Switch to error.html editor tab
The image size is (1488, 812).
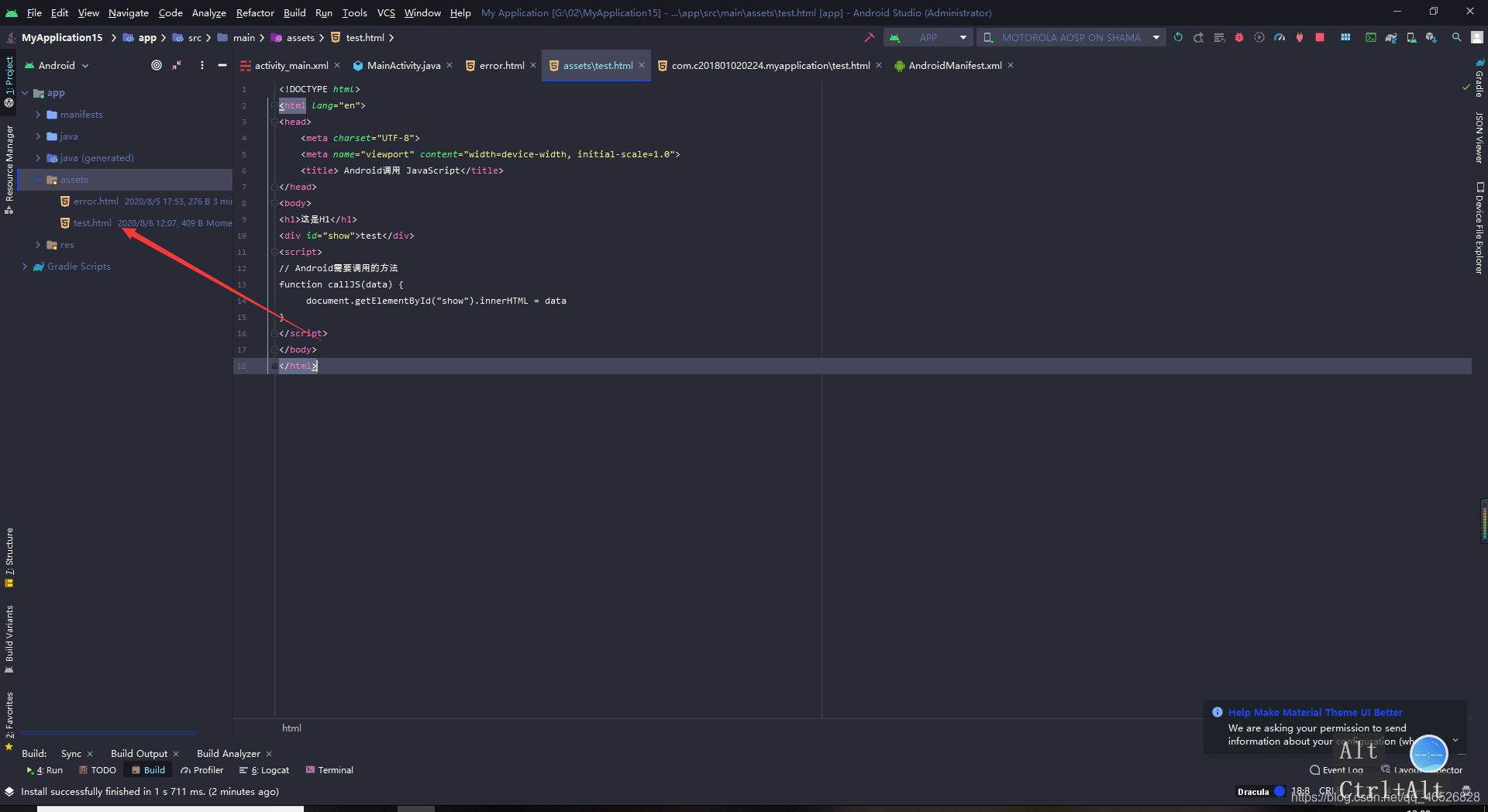coord(501,66)
